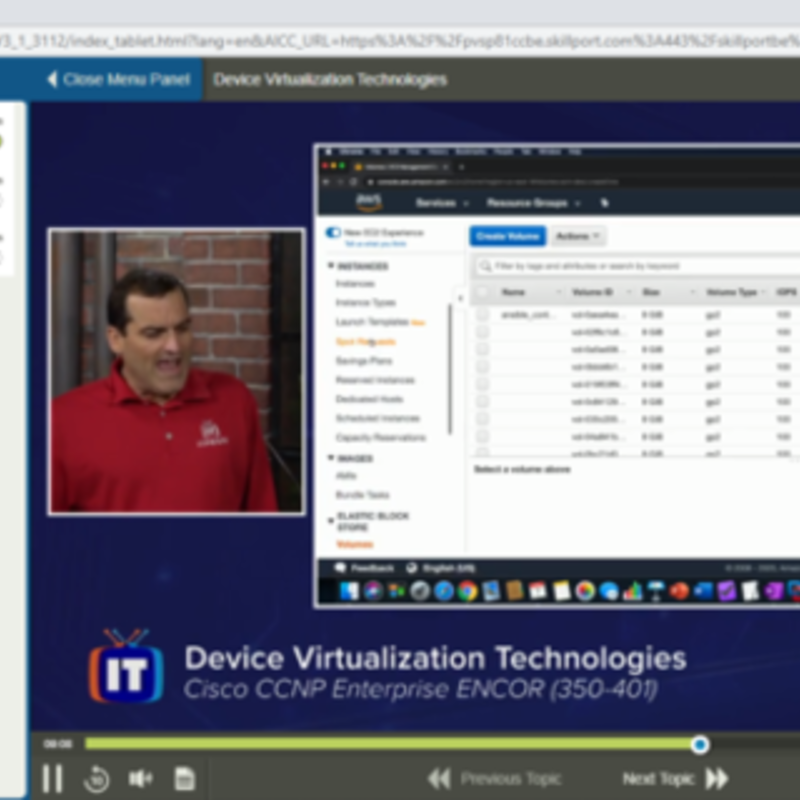The width and height of the screenshot is (800, 800).
Task: Go to Previous Topic
Action: pos(511,779)
